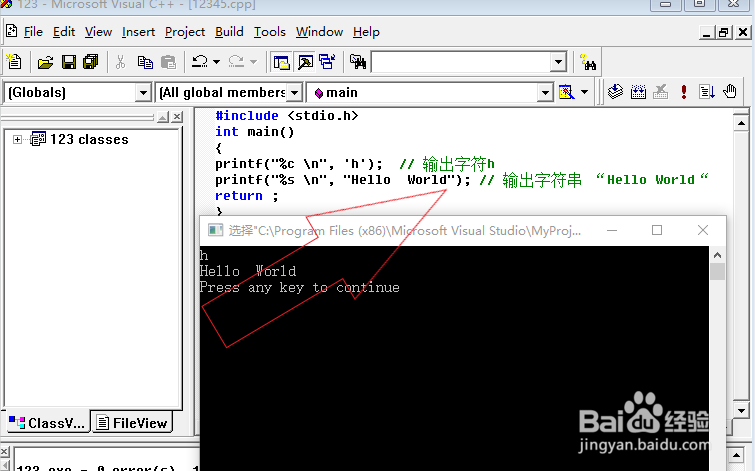Click the console window system menu icon
Viewport: 755px width, 471px height.
pyautogui.click(x=215, y=230)
